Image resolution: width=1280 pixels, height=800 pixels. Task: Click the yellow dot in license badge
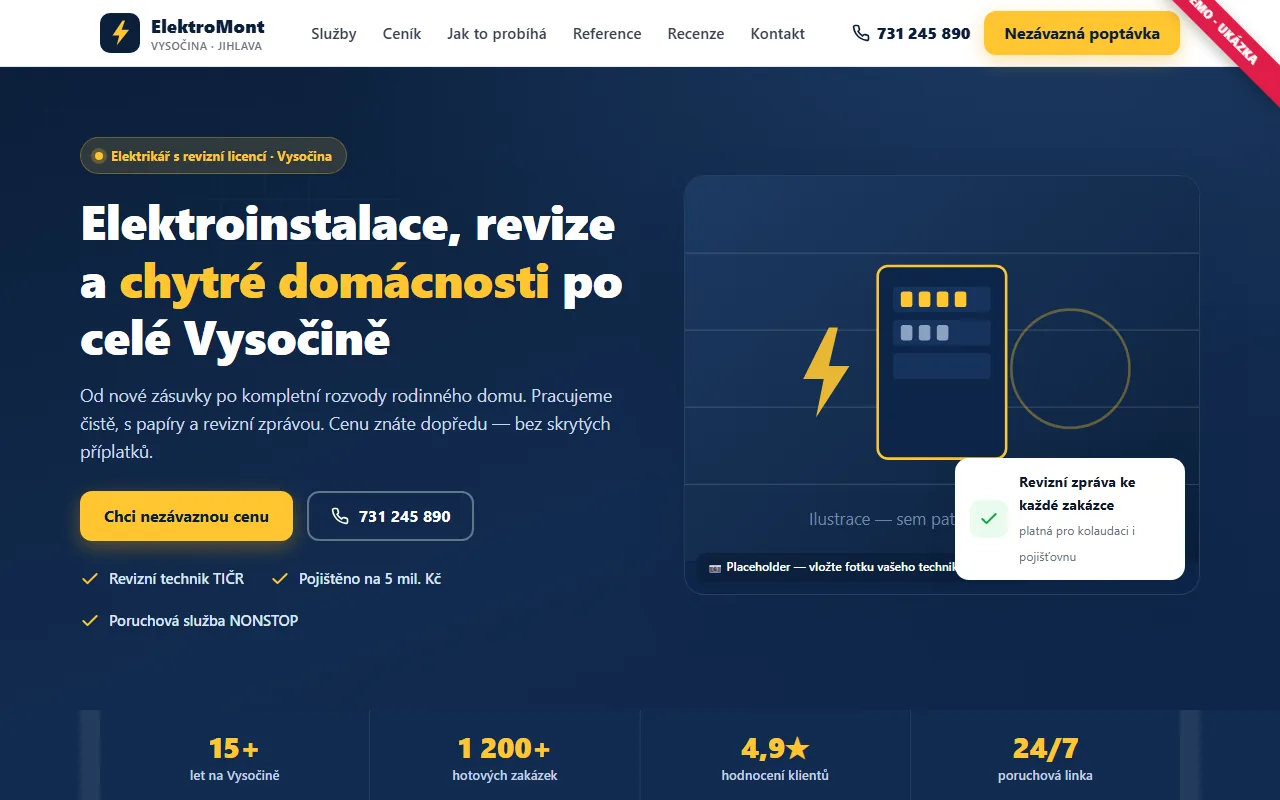[98, 156]
